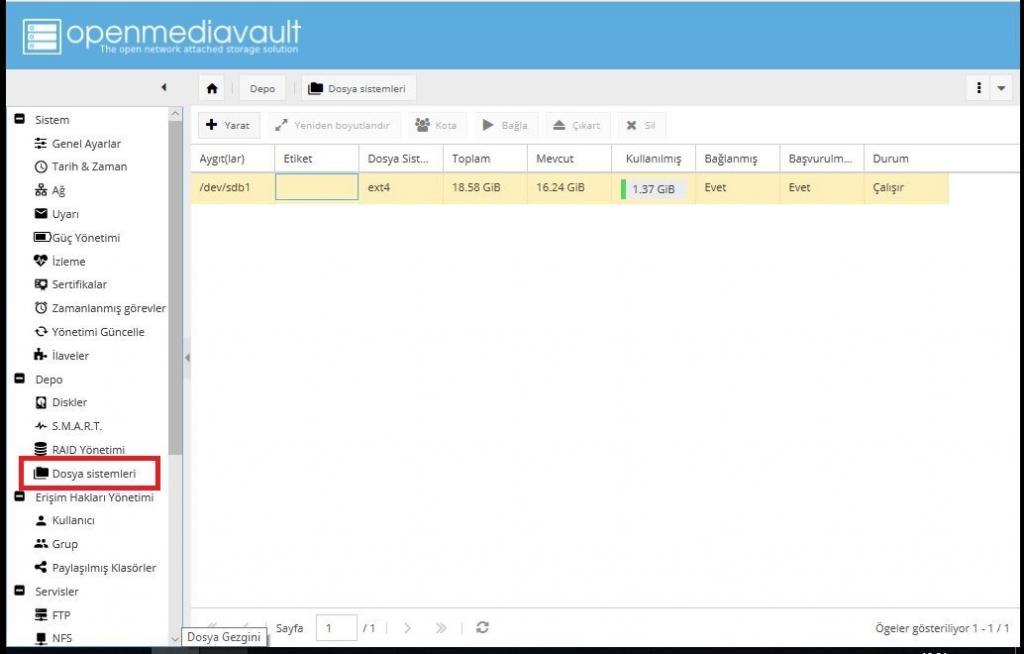Click Dosya sistemleri breadcrumb
The width and height of the screenshot is (1024, 654).
(x=358, y=88)
